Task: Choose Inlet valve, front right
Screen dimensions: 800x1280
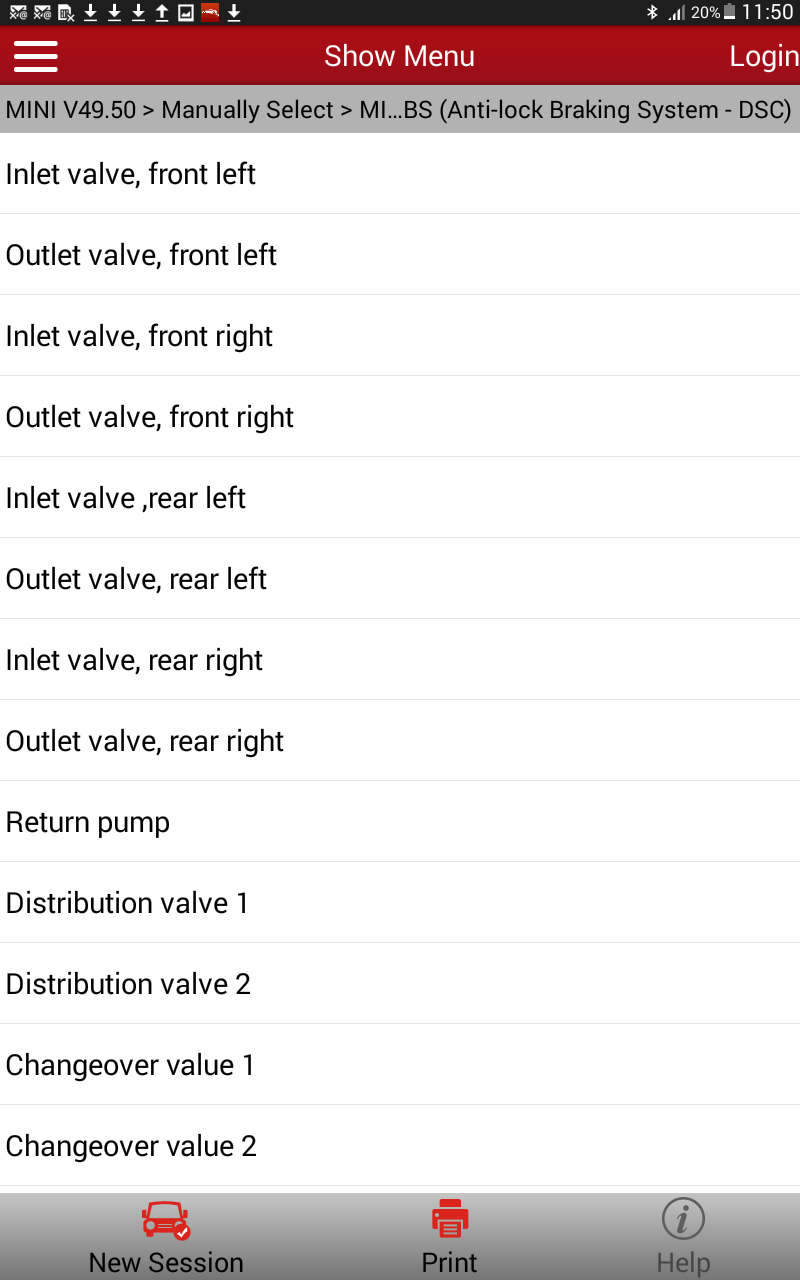Action: tap(139, 336)
